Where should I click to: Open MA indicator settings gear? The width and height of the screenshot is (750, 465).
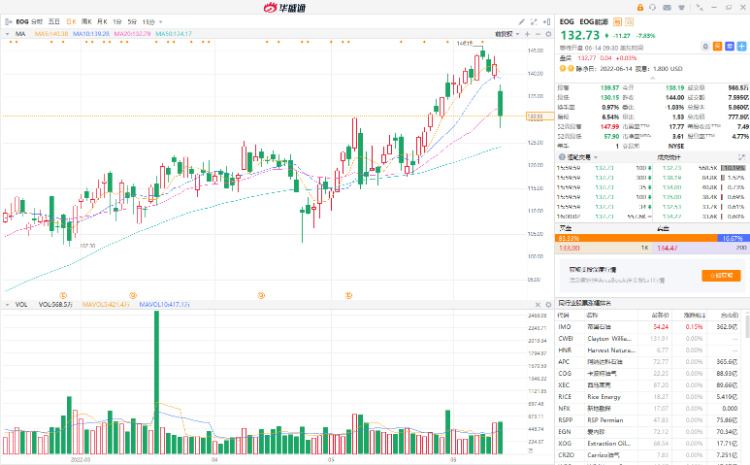(x=548, y=34)
